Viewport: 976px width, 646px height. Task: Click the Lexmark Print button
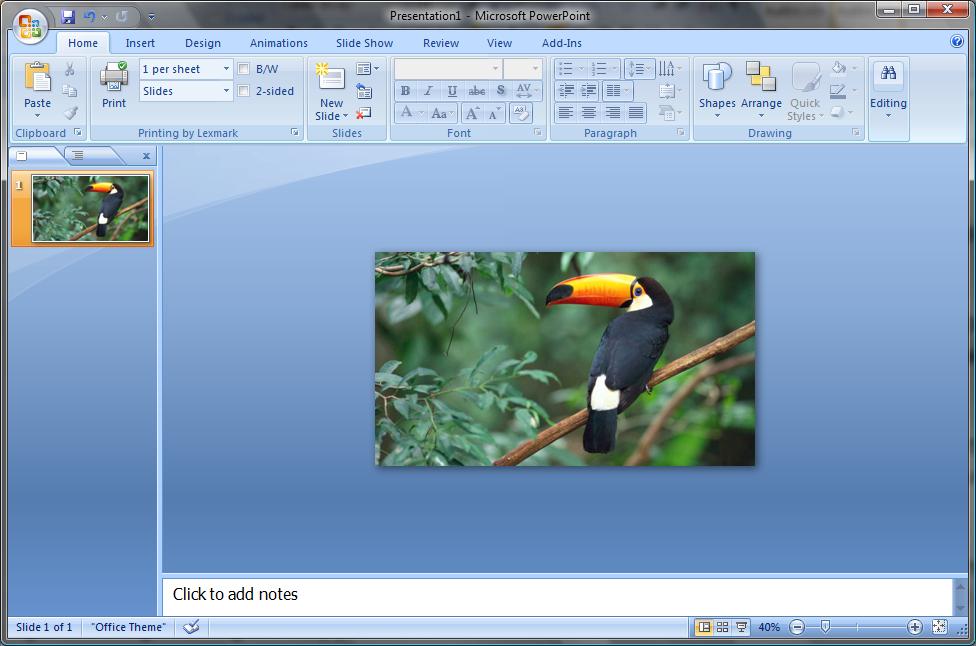pos(114,85)
